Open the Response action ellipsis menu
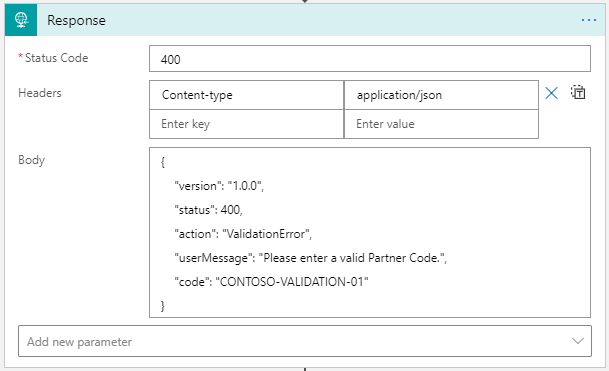The width and height of the screenshot is (609, 371). tap(588, 20)
